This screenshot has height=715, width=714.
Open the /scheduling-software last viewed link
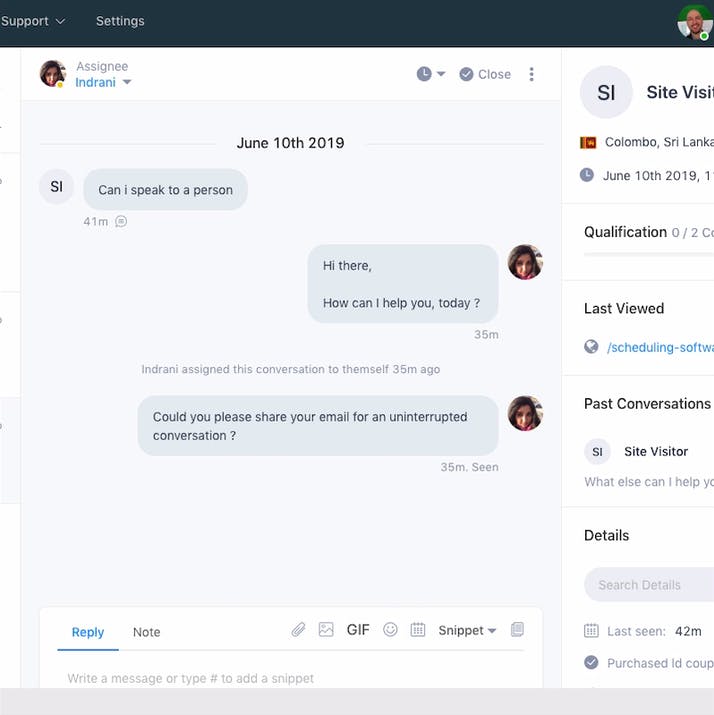click(x=660, y=347)
